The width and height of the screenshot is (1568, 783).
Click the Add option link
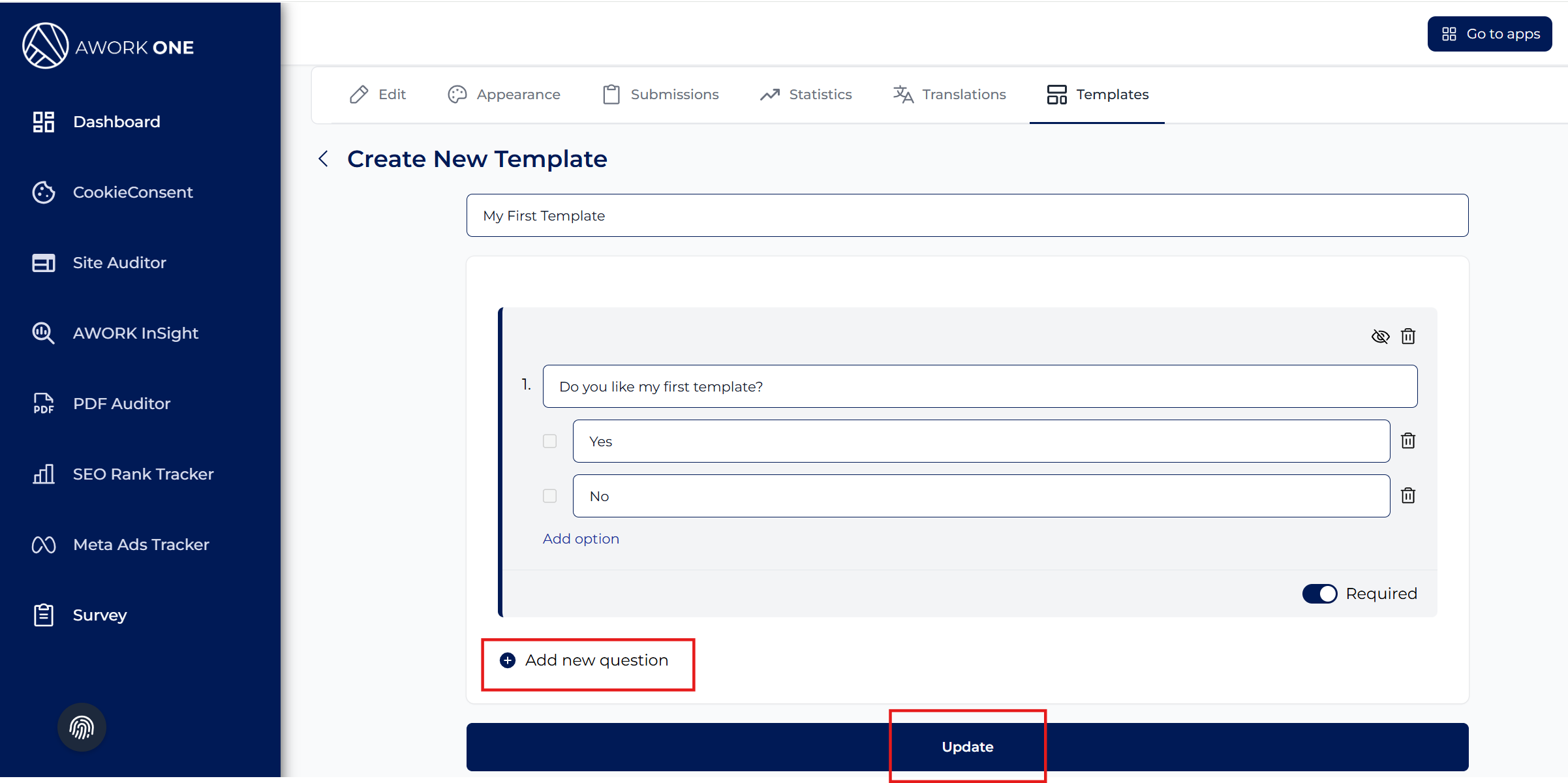(581, 539)
